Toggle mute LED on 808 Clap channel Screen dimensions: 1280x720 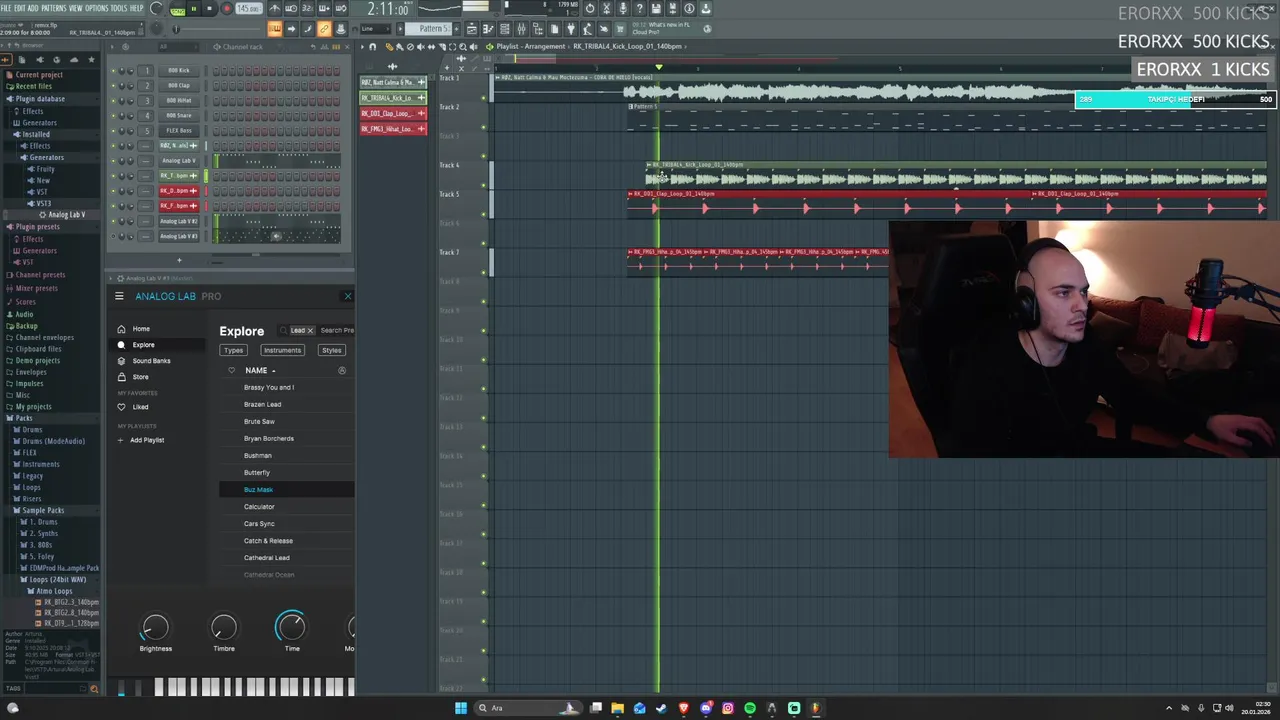point(113,85)
